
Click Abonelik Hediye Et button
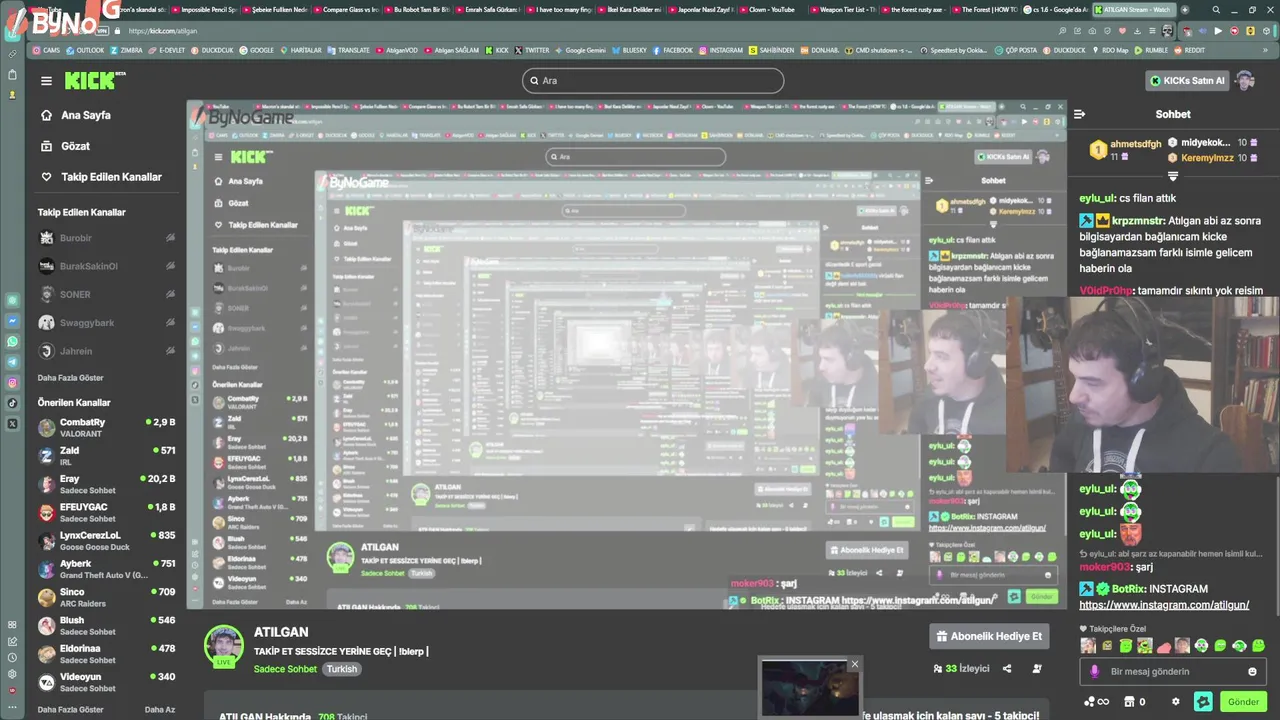989,636
